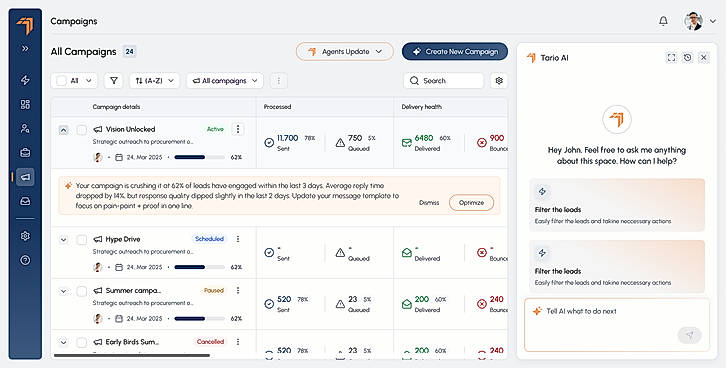The width and height of the screenshot is (726, 368).
Task: Open the inbox icon in sidebar
Action: tap(25, 201)
